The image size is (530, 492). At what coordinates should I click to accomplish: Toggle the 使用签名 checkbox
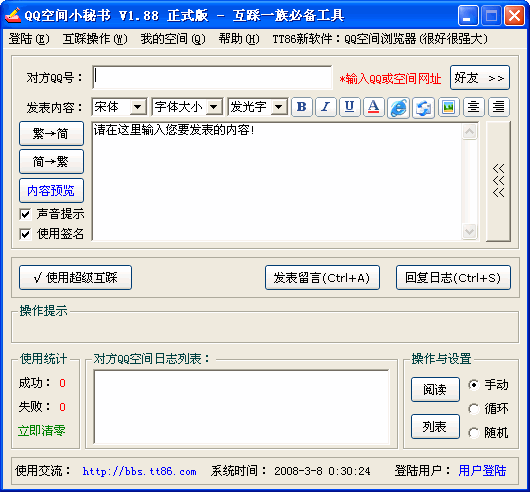click(x=25, y=234)
